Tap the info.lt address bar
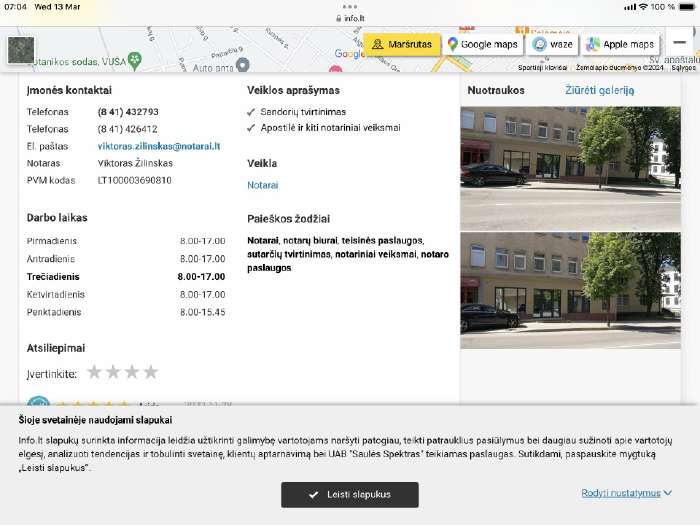The height and width of the screenshot is (525, 700). point(350,18)
